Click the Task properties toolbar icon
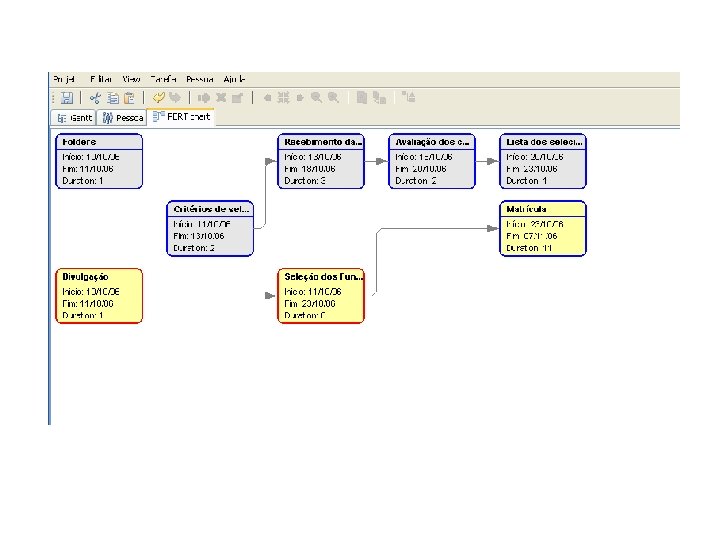The height and width of the screenshot is (540, 720). pyautogui.click(x=237, y=97)
